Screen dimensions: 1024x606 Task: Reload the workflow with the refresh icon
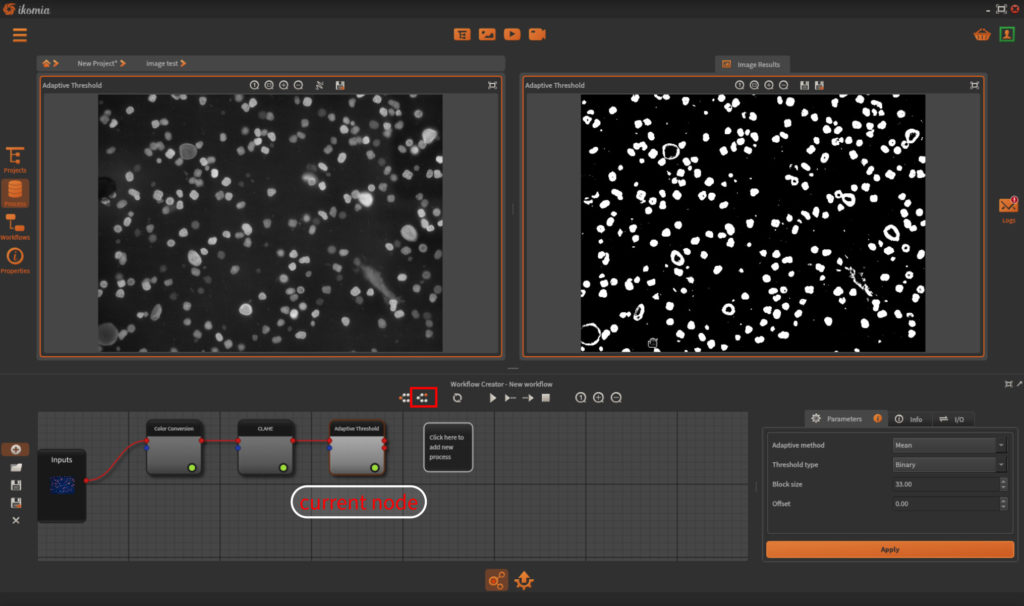point(458,397)
